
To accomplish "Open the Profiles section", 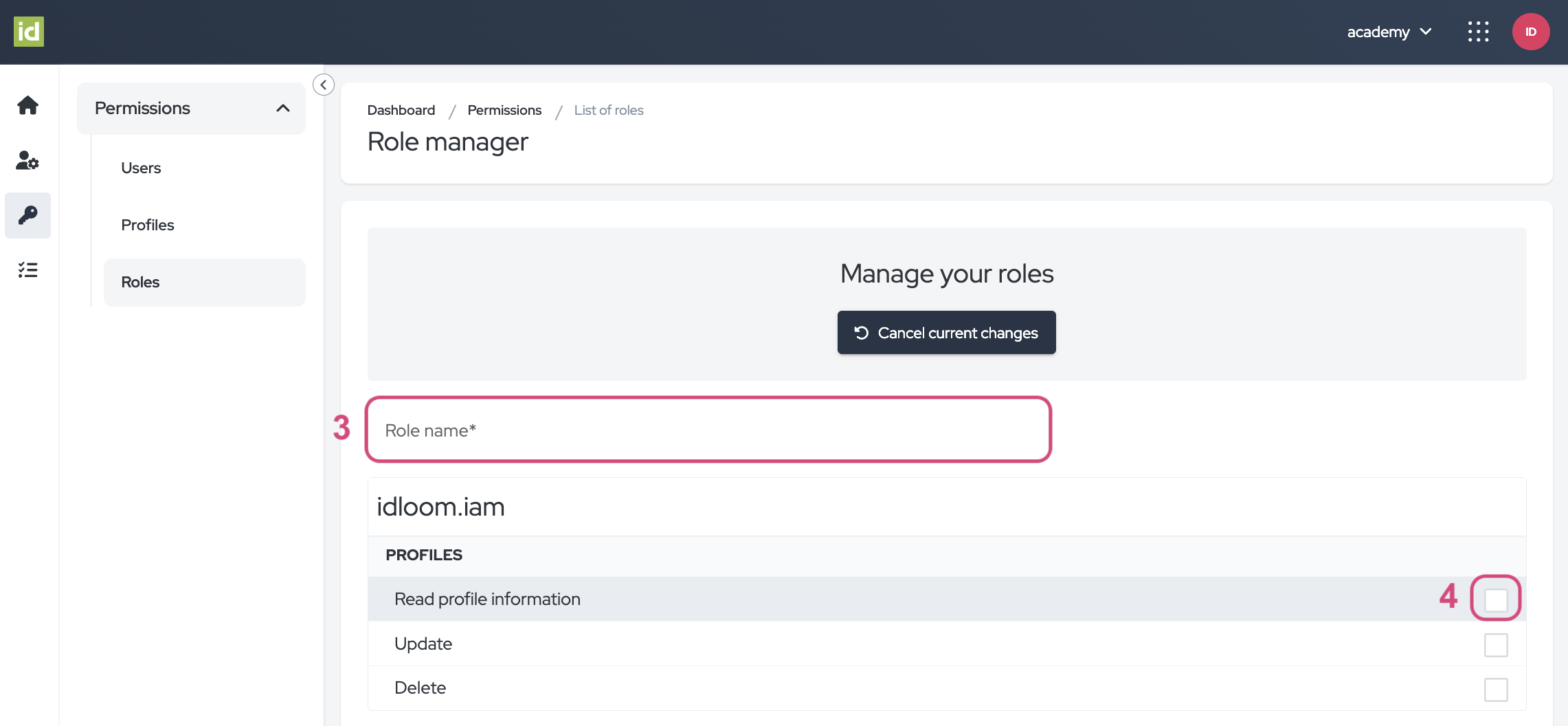I will click(x=147, y=225).
